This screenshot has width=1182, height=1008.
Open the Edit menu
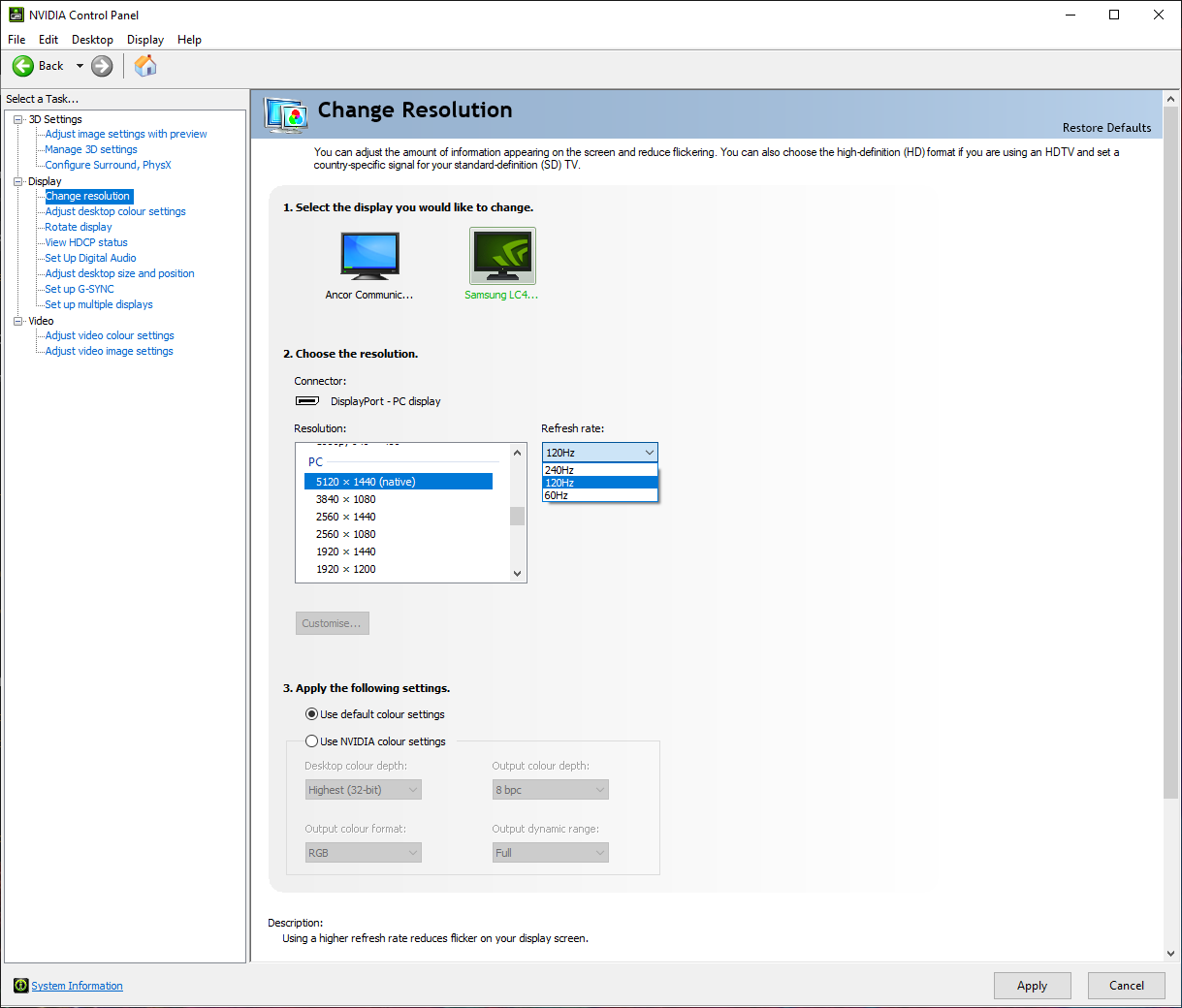click(x=48, y=40)
